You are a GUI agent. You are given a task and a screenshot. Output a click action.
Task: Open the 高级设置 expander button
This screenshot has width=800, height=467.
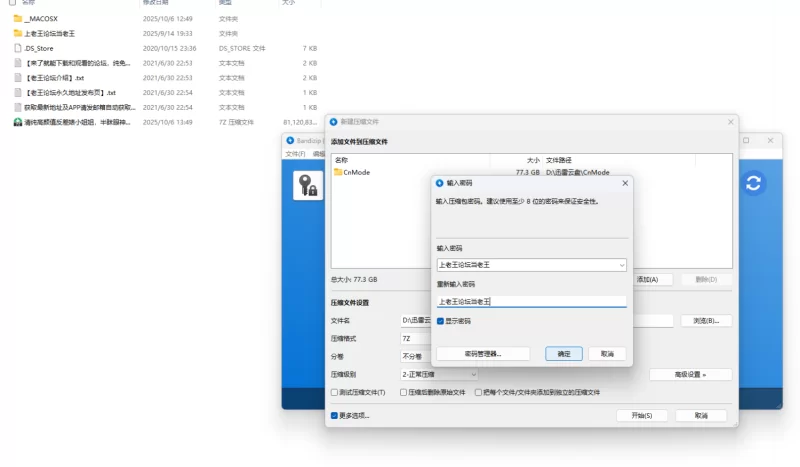click(x=690, y=374)
